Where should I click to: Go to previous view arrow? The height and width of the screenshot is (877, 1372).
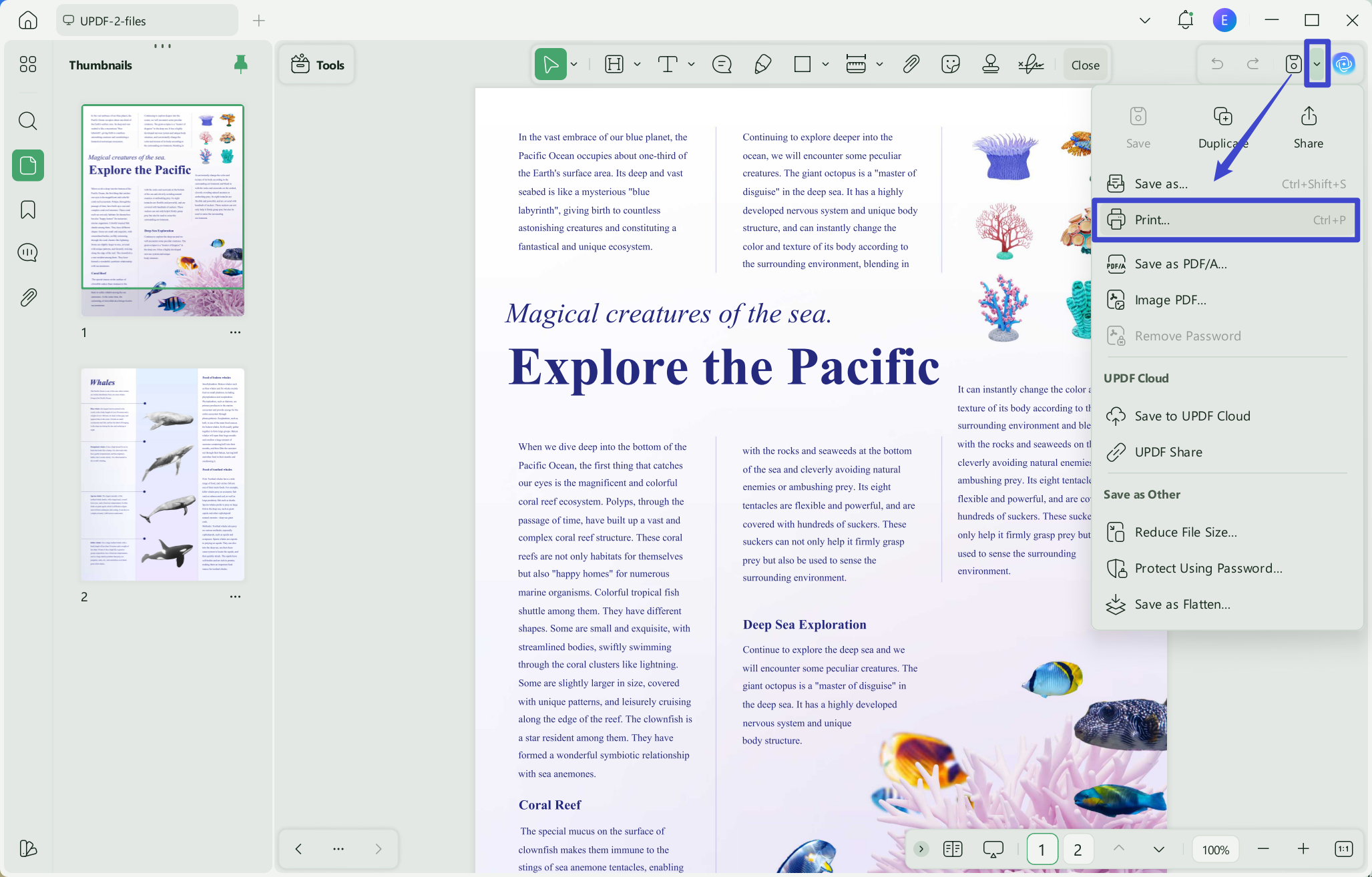[x=298, y=848]
